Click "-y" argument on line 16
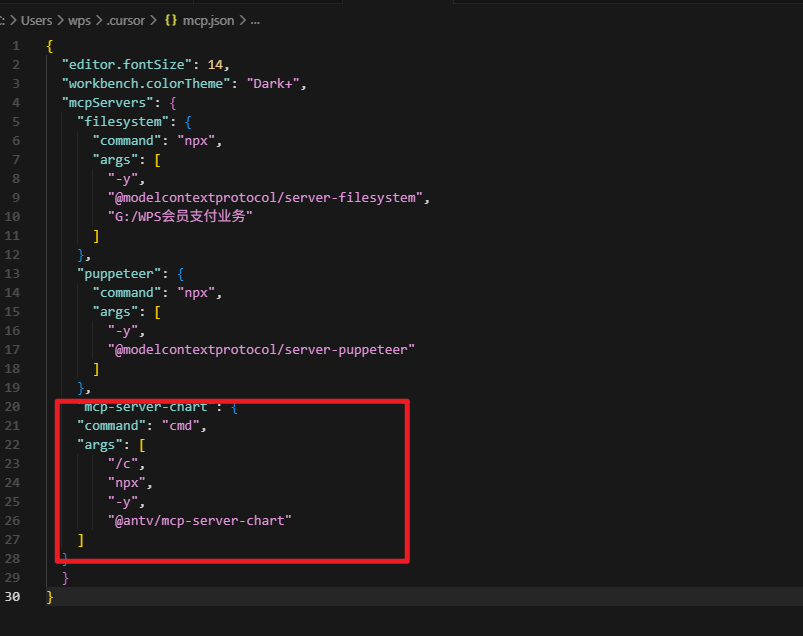803x636 pixels. pos(123,331)
